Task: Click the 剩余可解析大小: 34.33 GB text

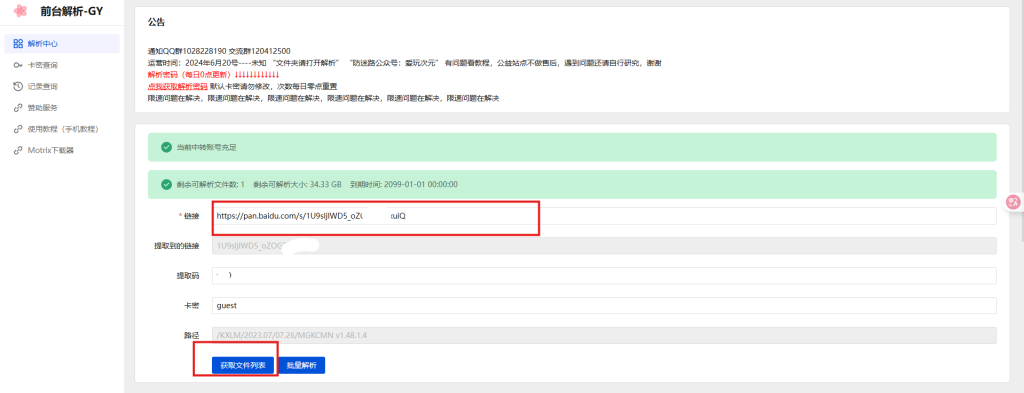Action: click(x=297, y=184)
